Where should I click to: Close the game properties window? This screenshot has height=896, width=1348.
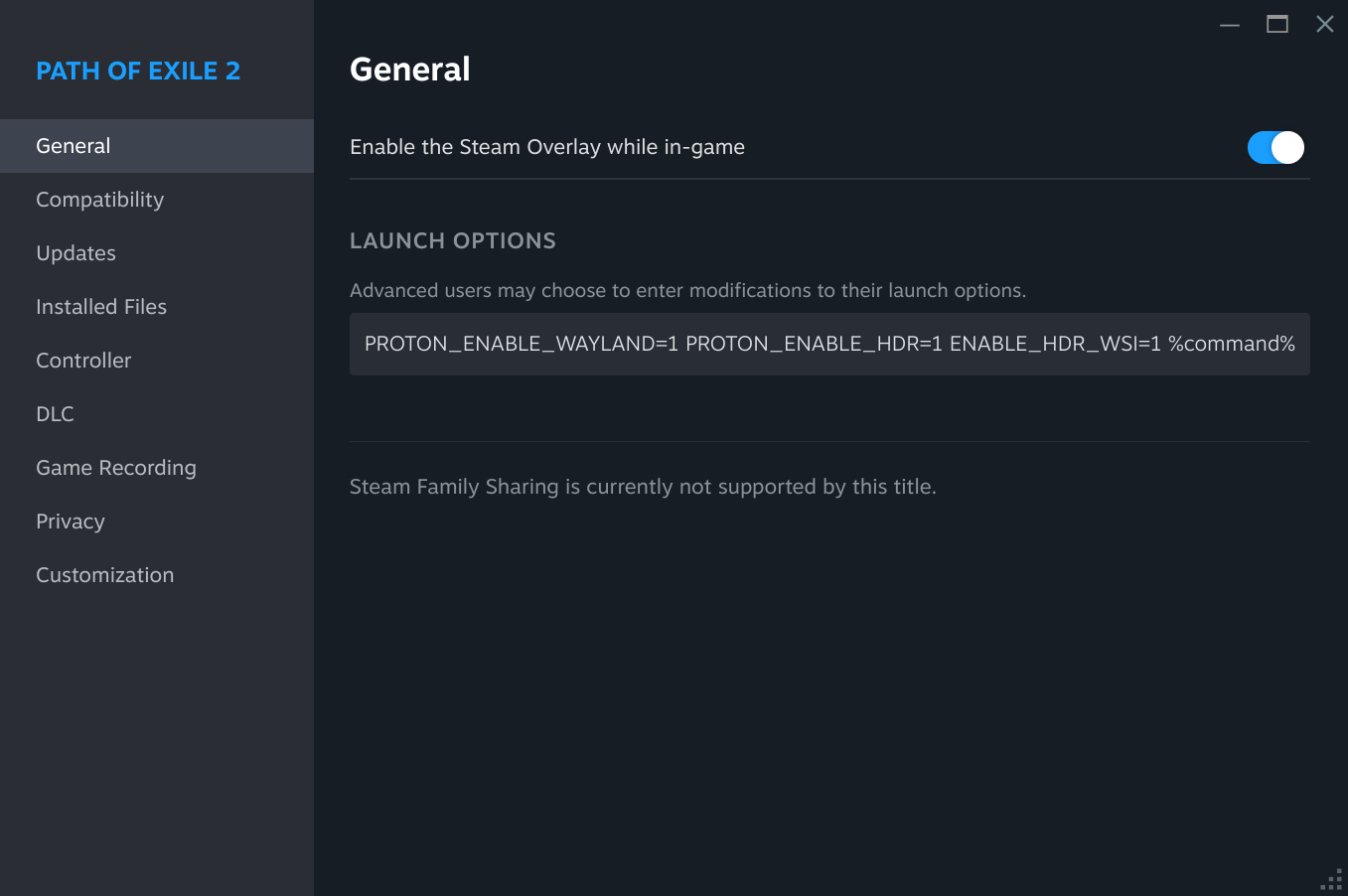[x=1325, y=25]
